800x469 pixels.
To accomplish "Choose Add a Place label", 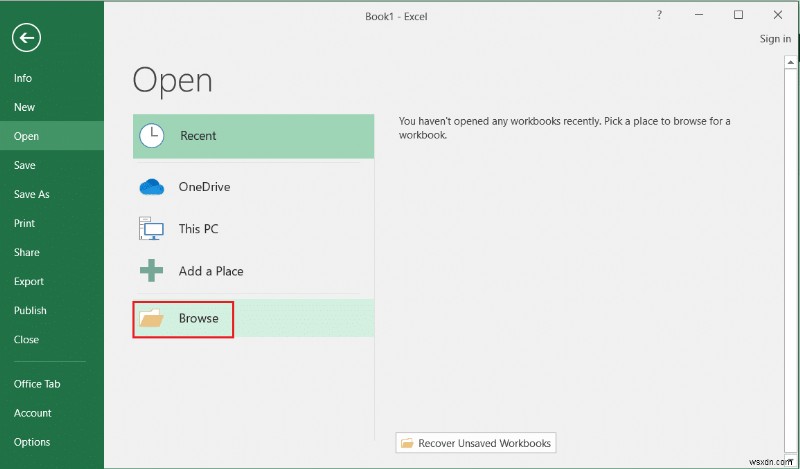I will point(211,271).
